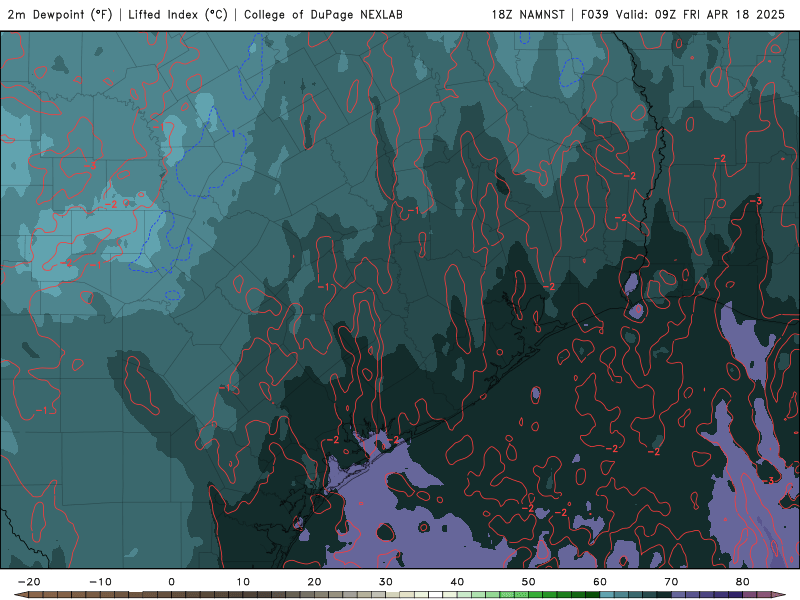The height and width of the screenshot is (600, 800).
Task: Click the '10' color scale tick label
Action: (x=243, y=582)
